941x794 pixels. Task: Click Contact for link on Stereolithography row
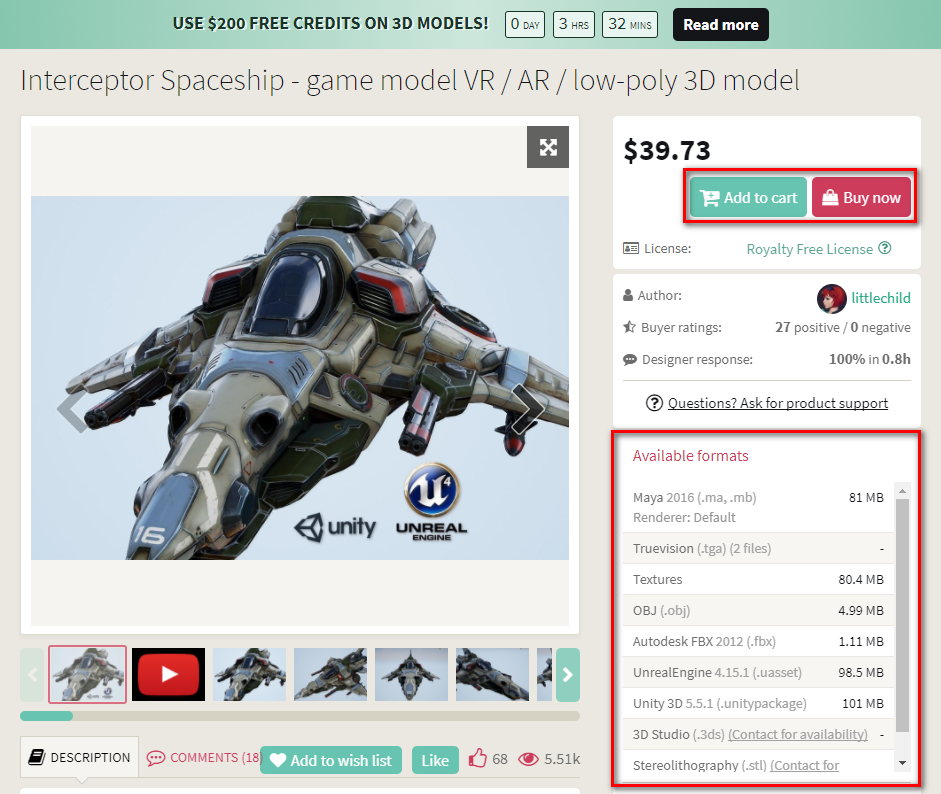(804, 765)
